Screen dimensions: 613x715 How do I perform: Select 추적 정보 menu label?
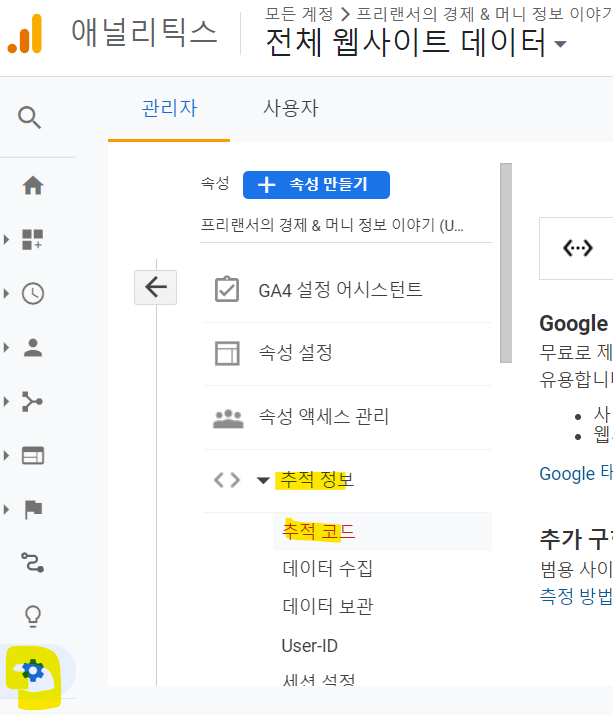click(x=317, y=480)
